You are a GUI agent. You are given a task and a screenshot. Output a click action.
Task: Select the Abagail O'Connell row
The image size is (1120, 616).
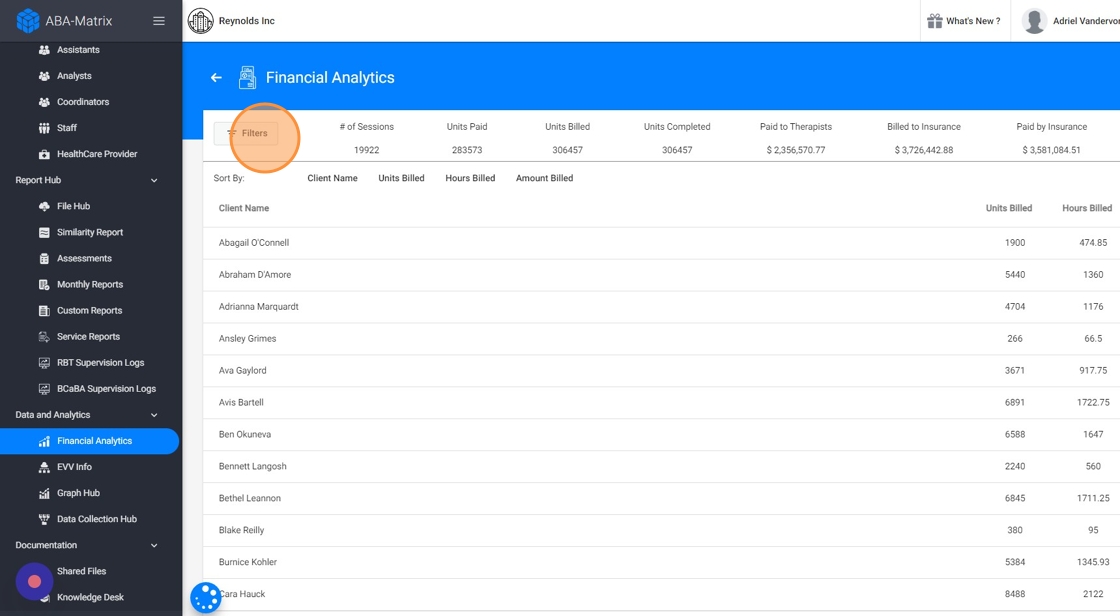pos(661,243)
